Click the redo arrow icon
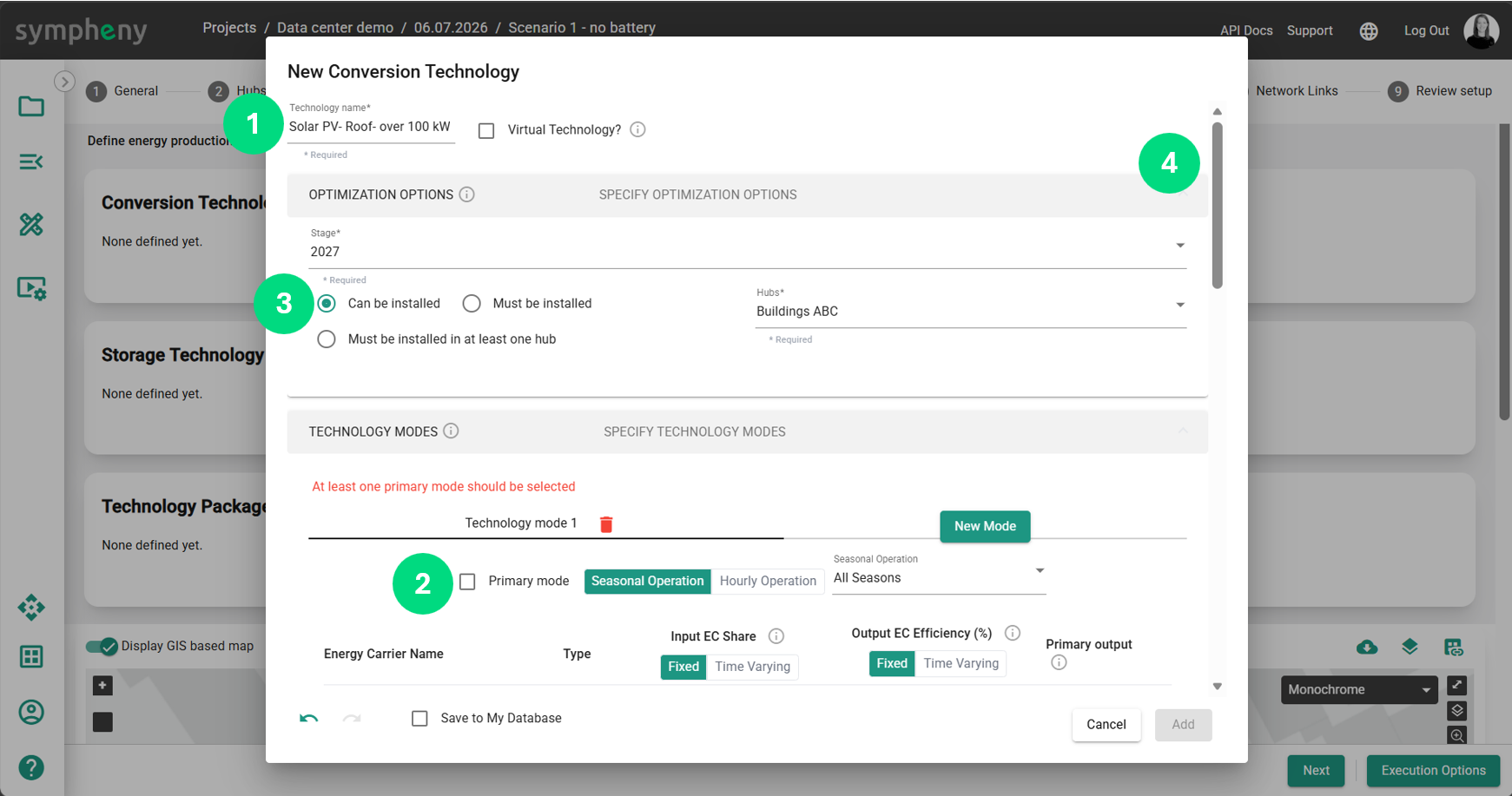1512x796 pixels. pyautogui.click(x=352, y=718)
